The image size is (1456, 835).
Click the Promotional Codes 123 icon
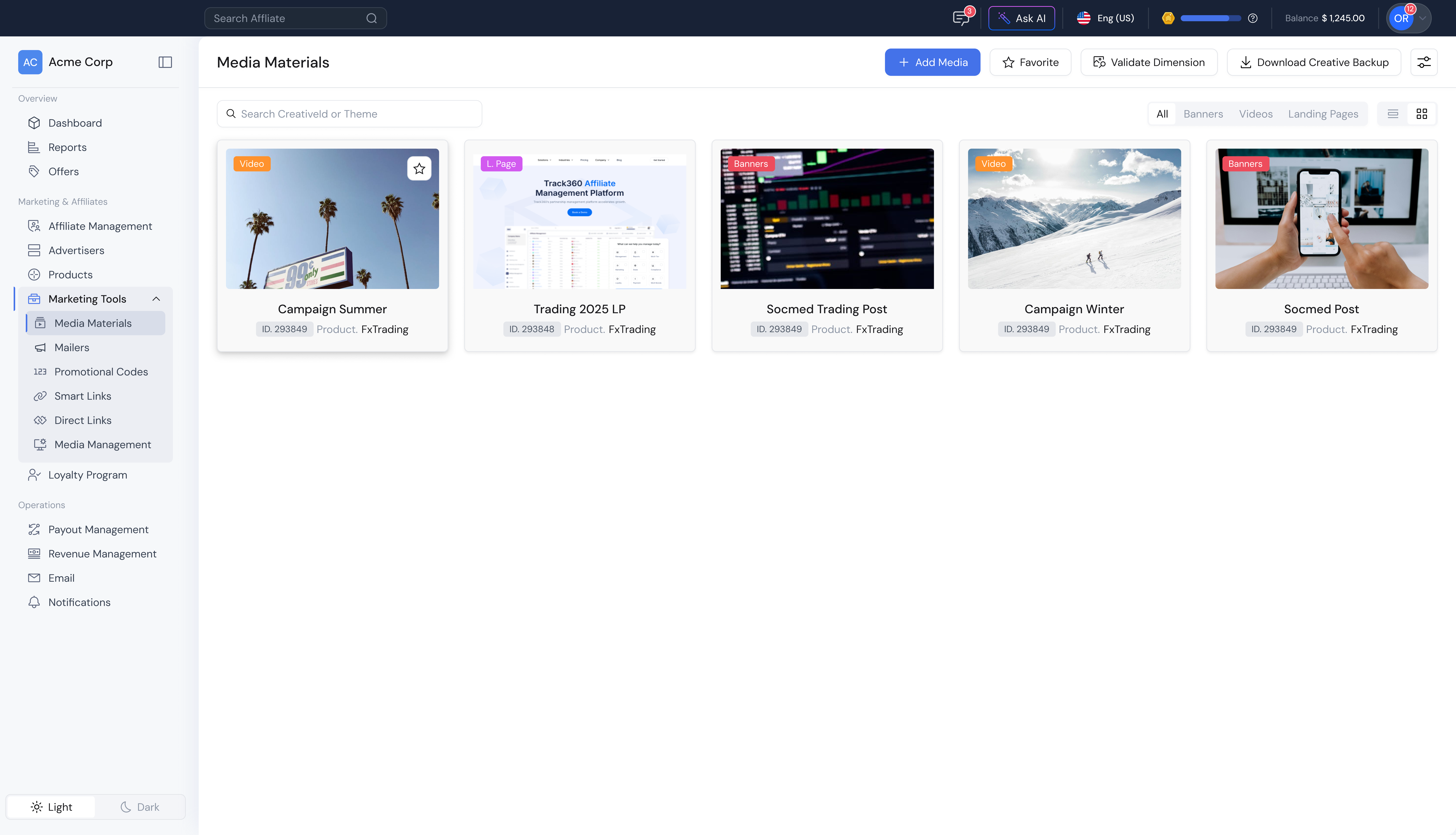click(x=40, y=372)
